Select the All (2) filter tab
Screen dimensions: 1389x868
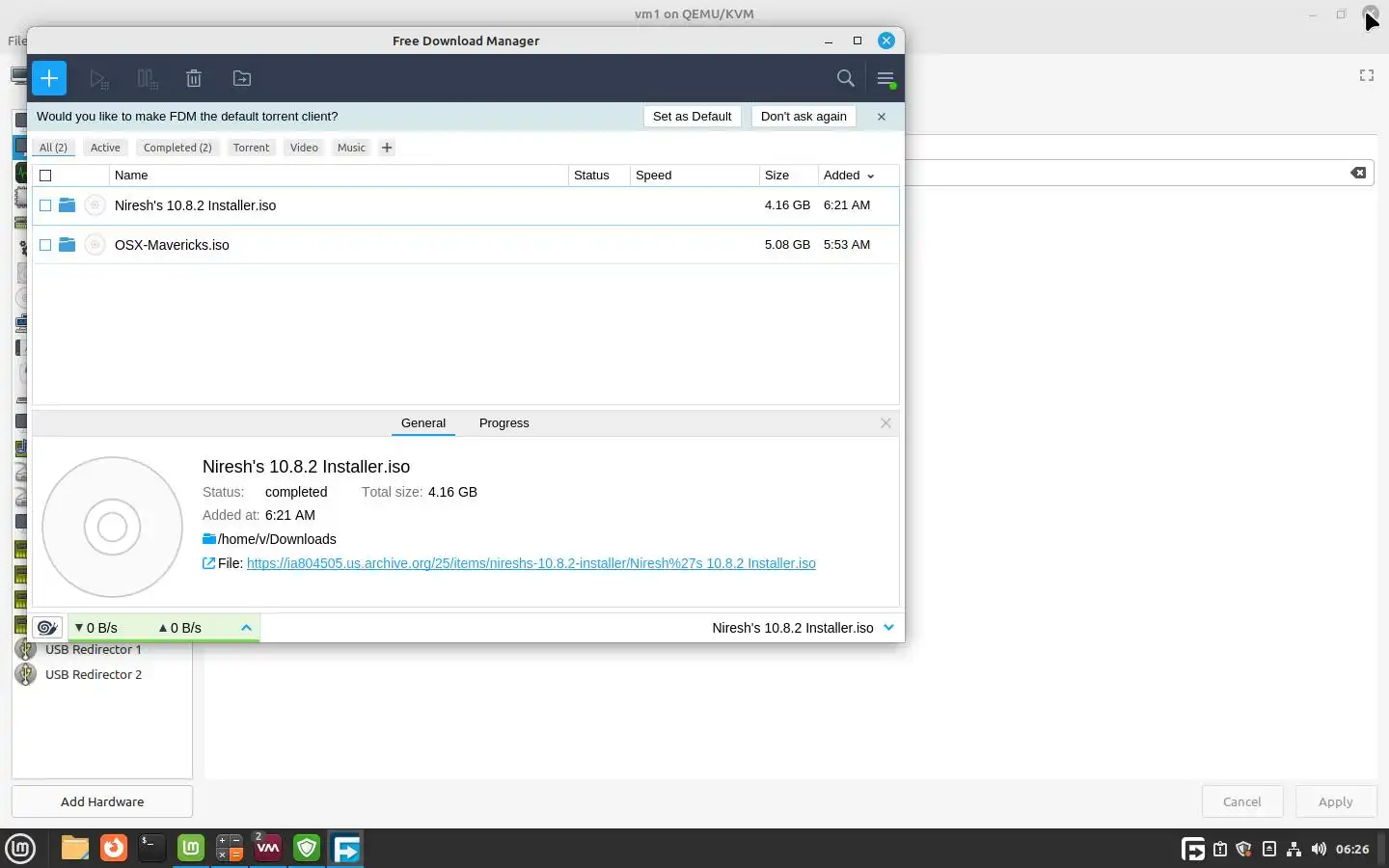[x=53, y=148]
